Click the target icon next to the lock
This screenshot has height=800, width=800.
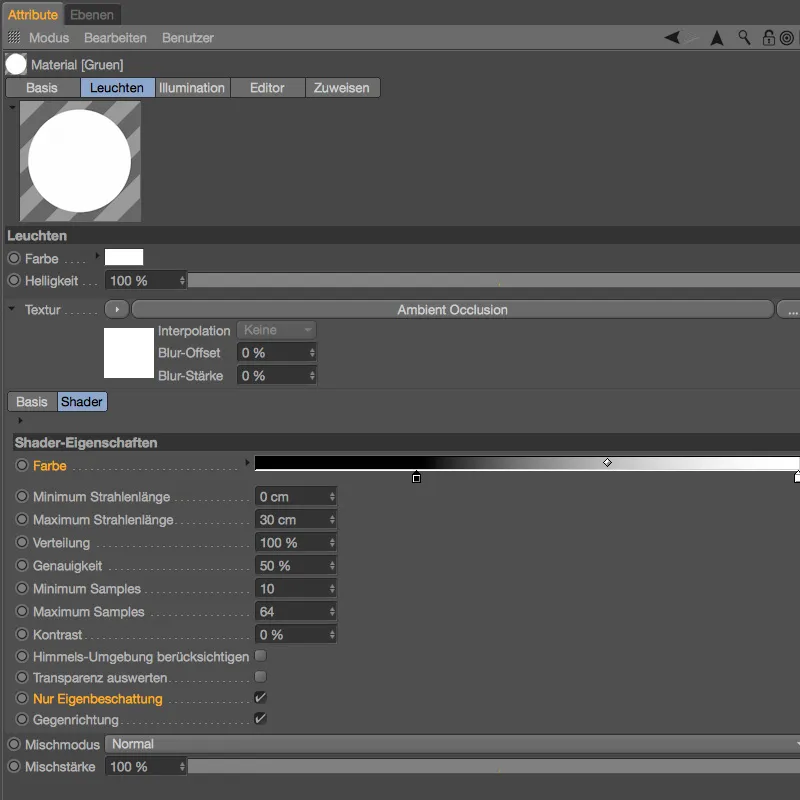point(787,37)
